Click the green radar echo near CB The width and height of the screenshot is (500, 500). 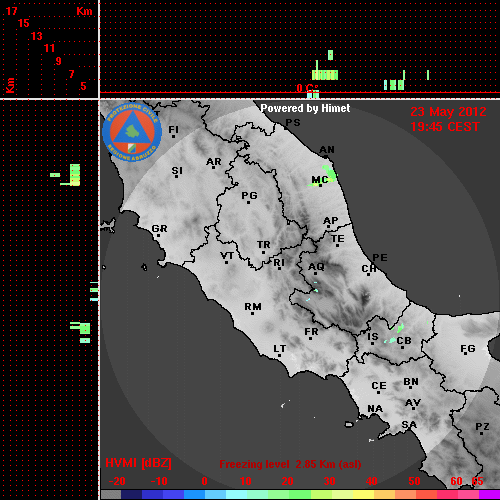pyautogui.click(x=399, y=328)
